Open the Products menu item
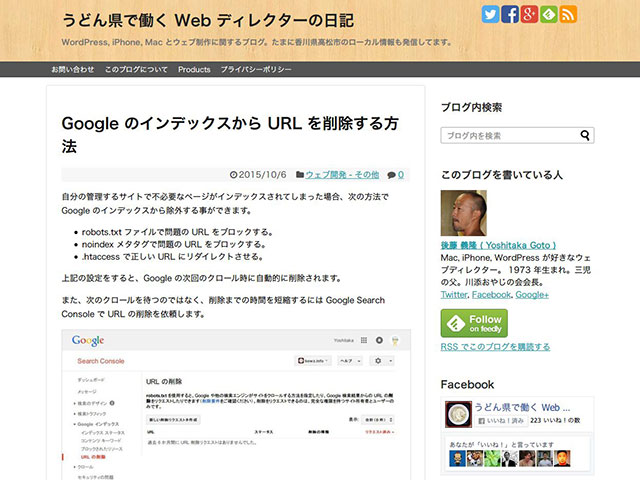Viewport: 640px width, 480px height. coord(194,69)
